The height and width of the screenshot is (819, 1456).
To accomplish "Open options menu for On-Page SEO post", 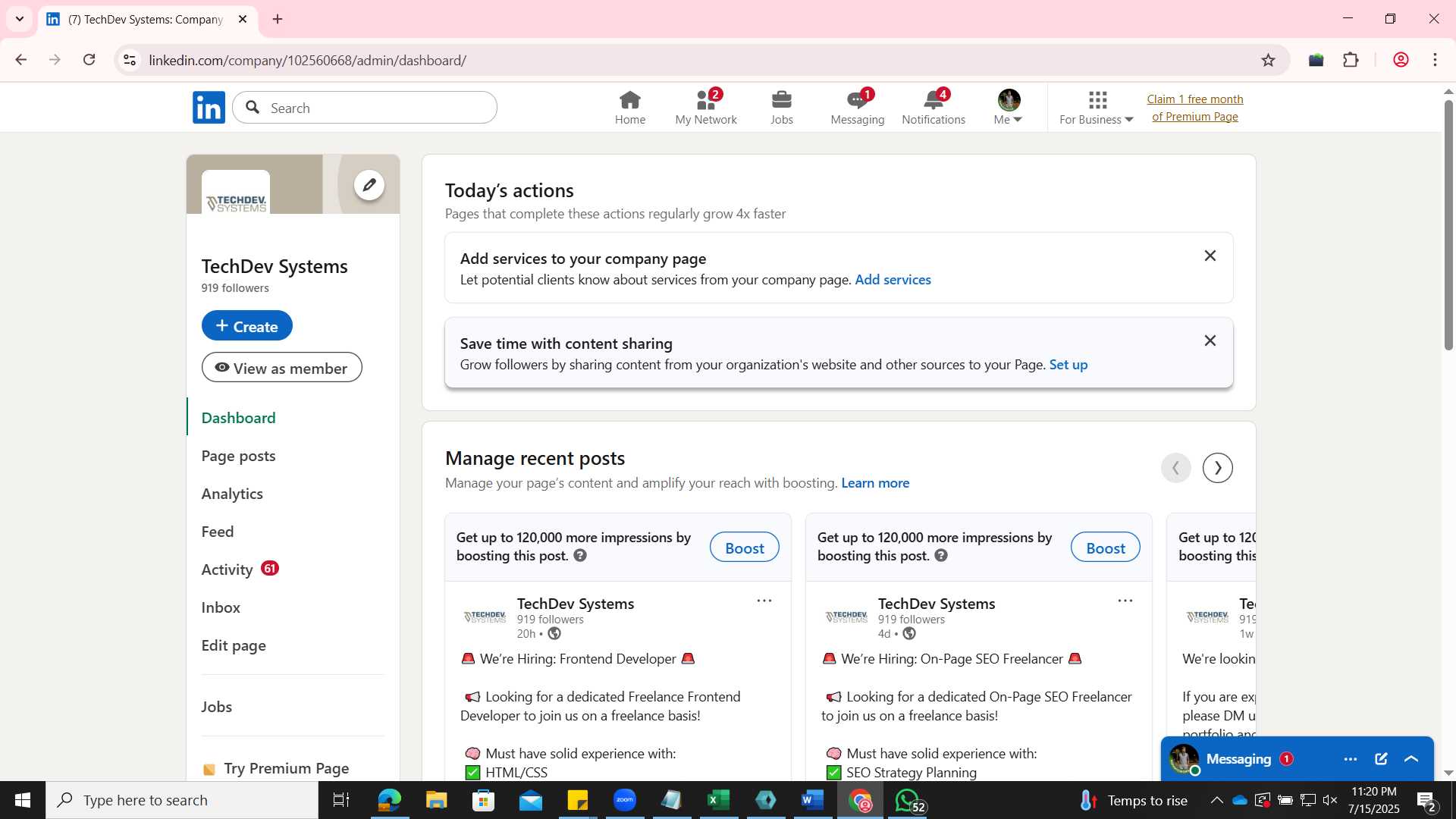I will click(1125, 601).
